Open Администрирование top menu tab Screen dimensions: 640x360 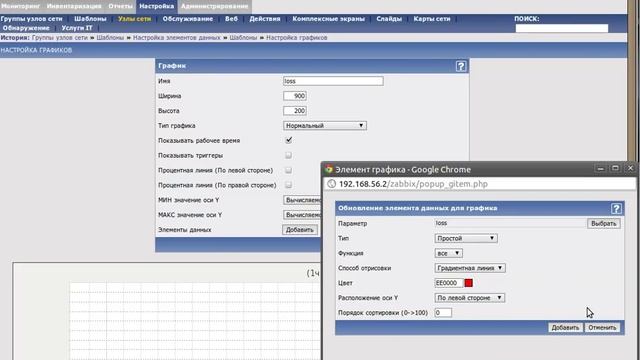coord(214,6)
